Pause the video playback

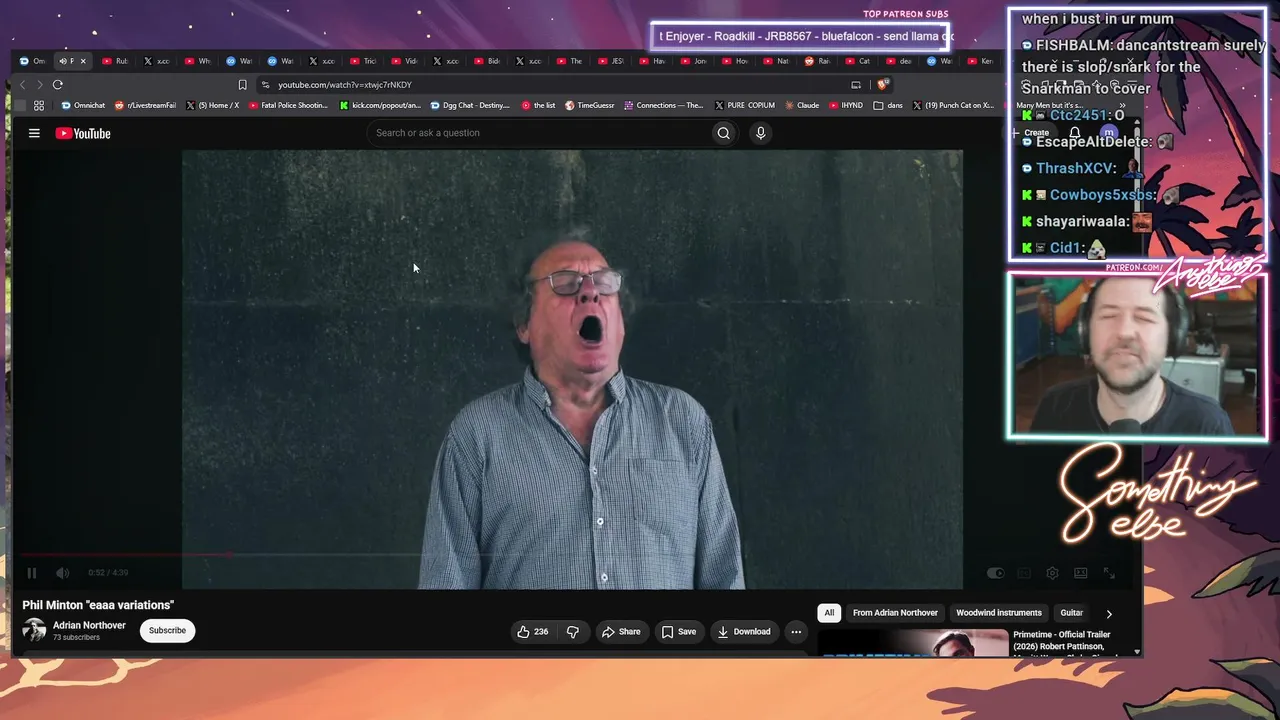click(x=32, y=573)
